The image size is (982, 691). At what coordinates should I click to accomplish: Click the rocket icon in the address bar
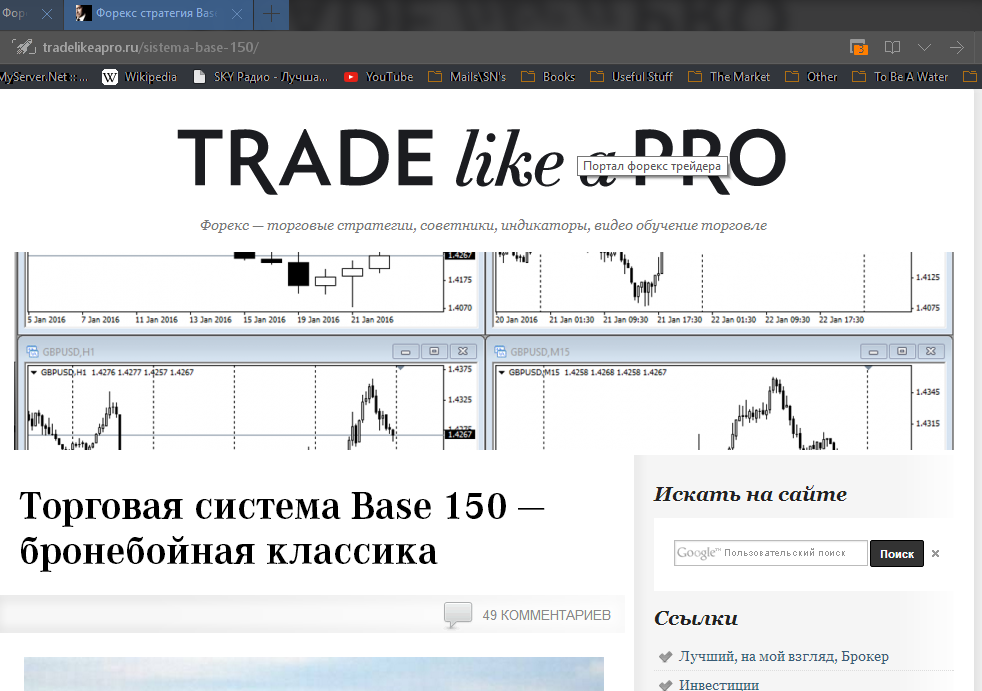point(24,47)
